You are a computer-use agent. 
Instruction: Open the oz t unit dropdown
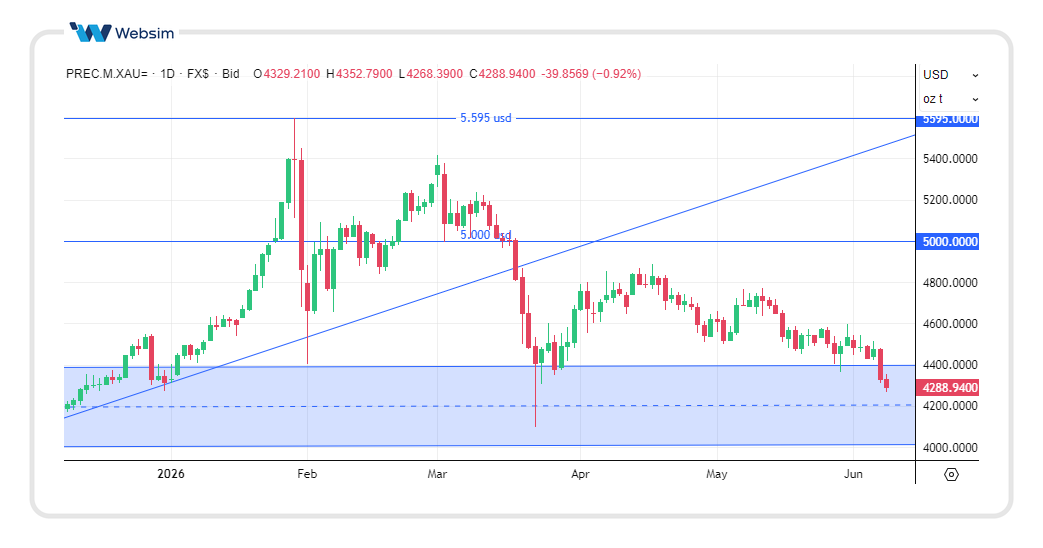(x=950, y=99)
